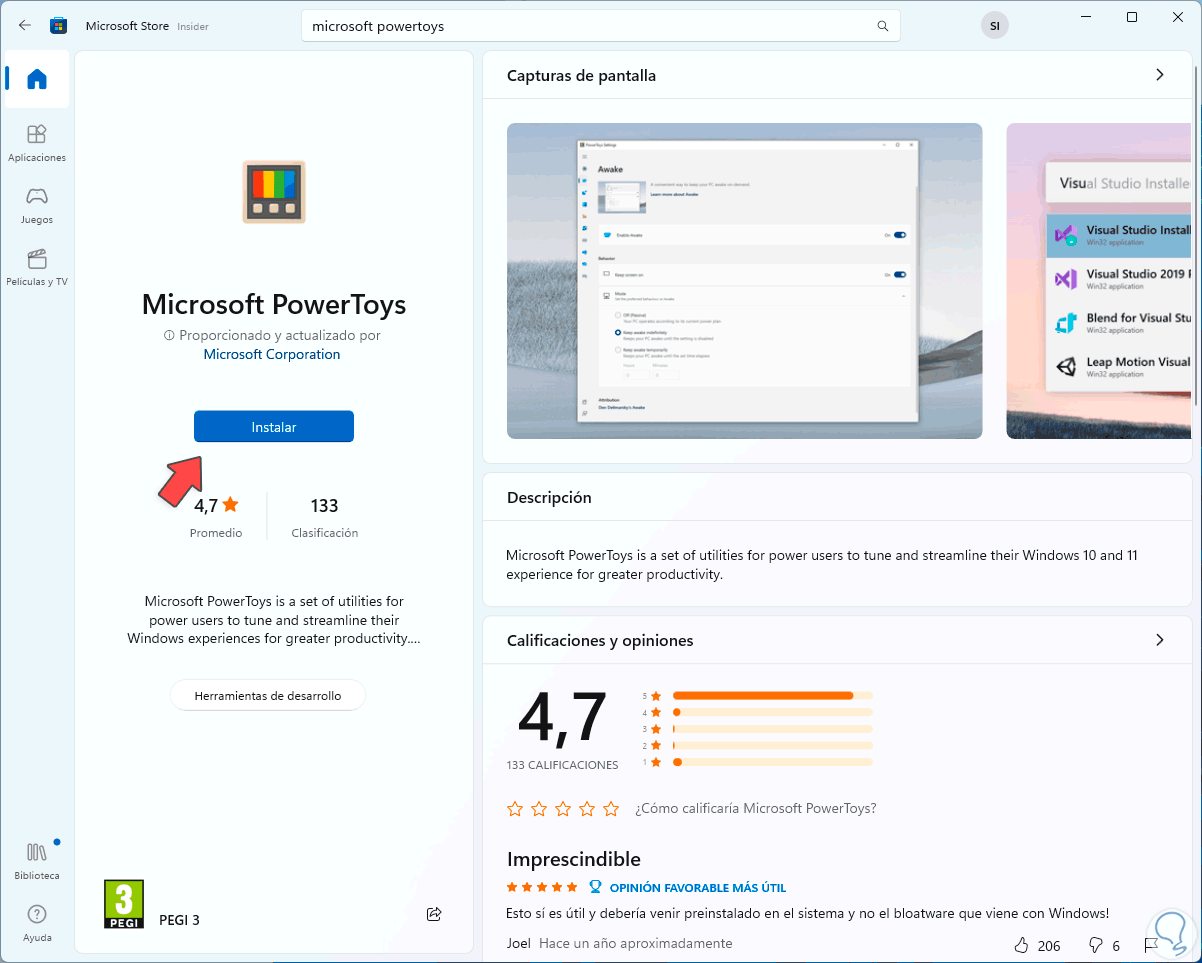Click the 4-star rating bar
This screenshot has width=1202, height=963.
tap(773, 712)
